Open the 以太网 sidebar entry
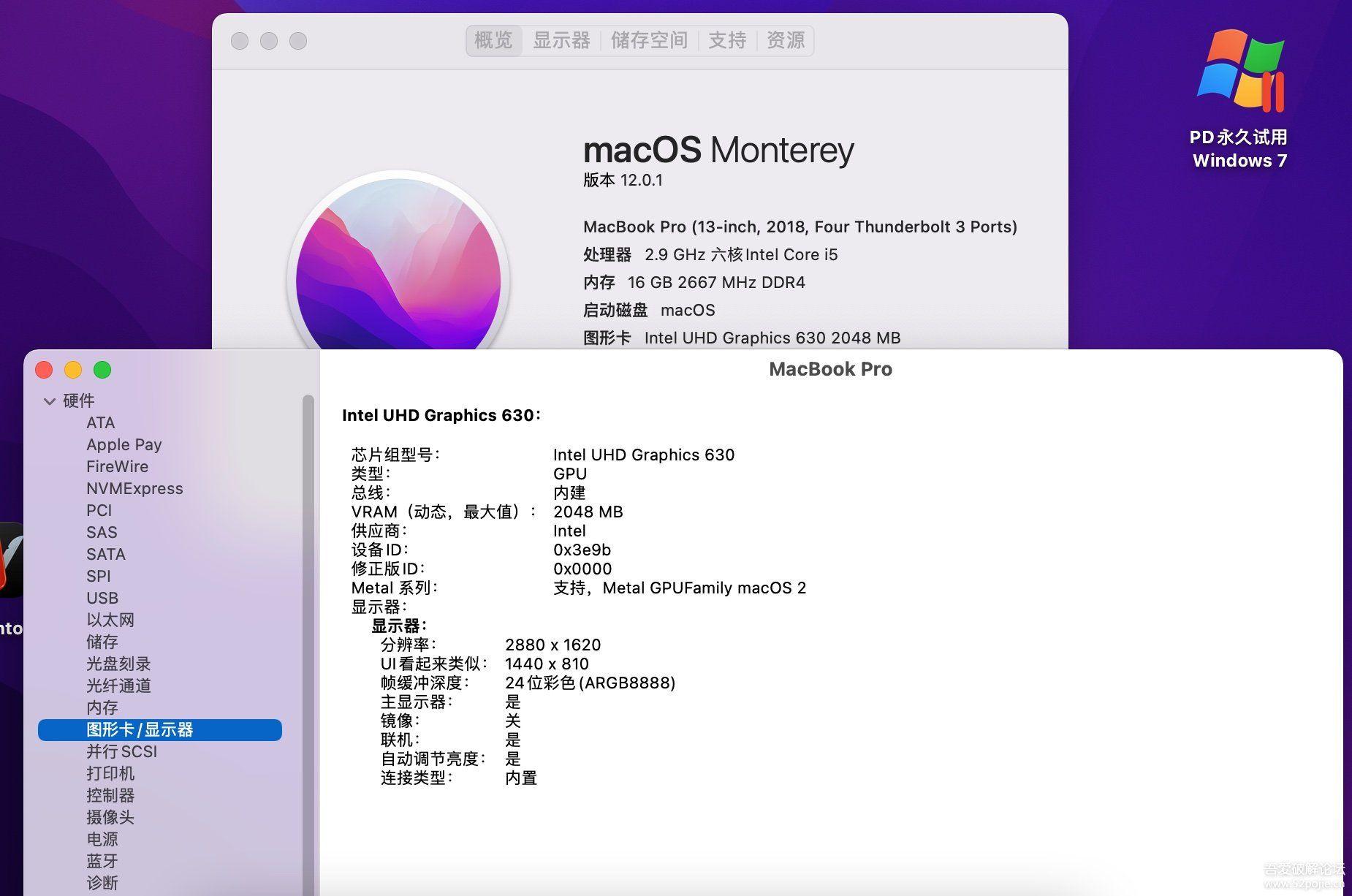The height and width of the screenshot is (896, 1352). click(110, 620)
